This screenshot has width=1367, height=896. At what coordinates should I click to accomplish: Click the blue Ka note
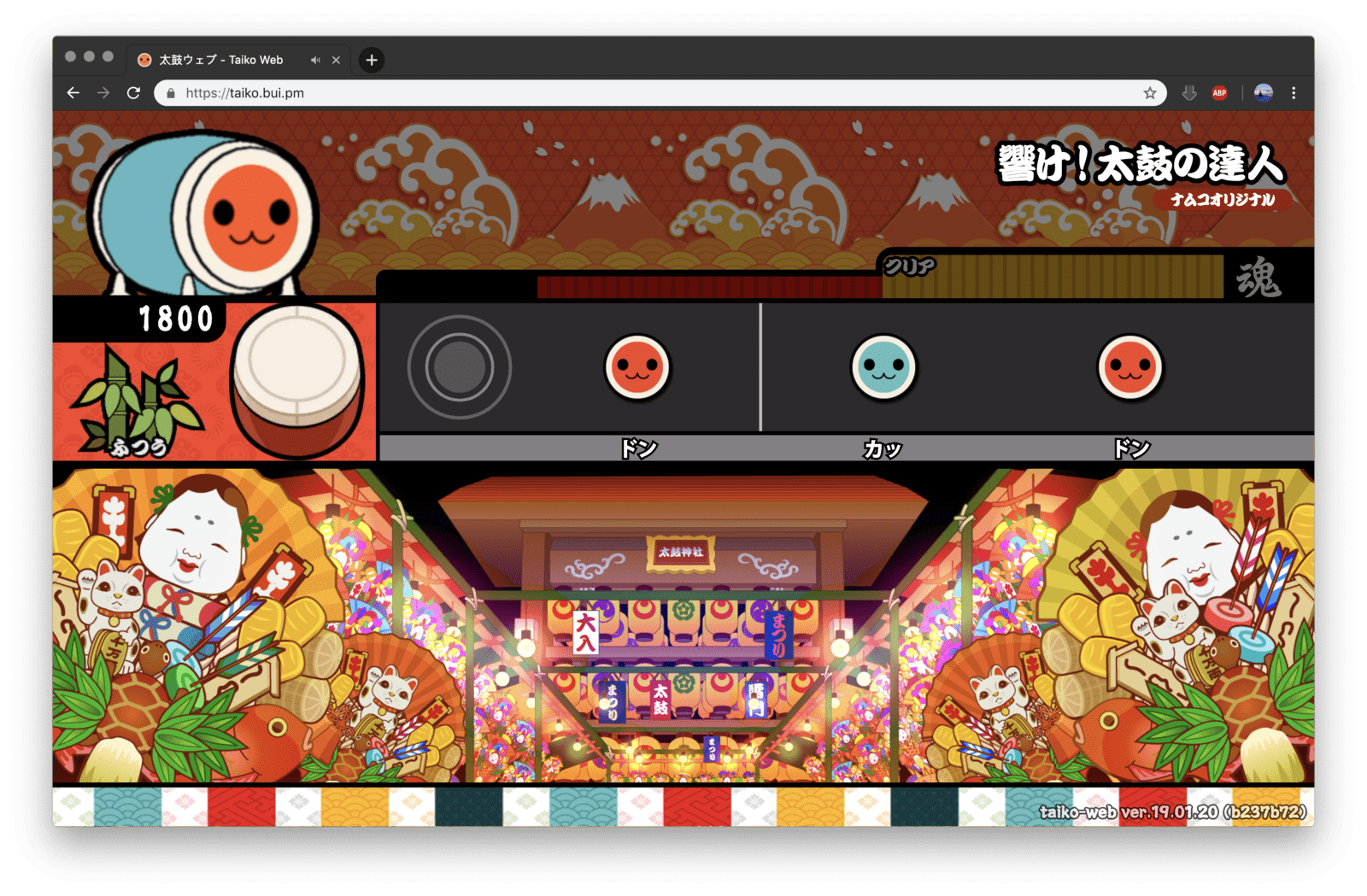[883, 367]
